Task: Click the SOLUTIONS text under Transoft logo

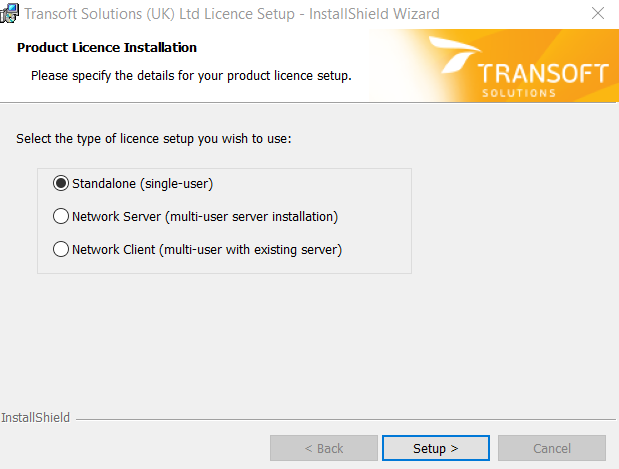Action: 519,93
